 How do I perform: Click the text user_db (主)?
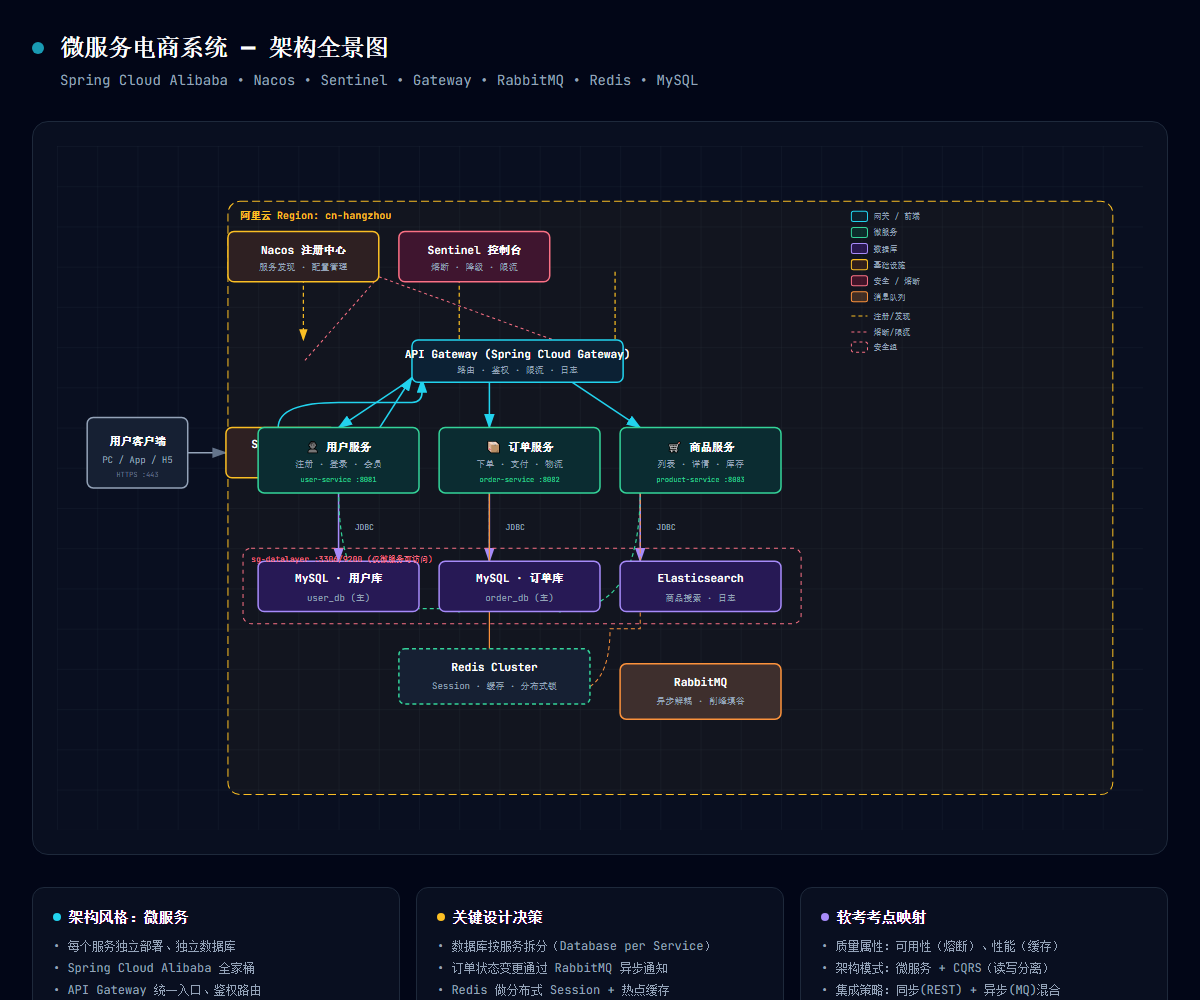(x=338, y=598)
